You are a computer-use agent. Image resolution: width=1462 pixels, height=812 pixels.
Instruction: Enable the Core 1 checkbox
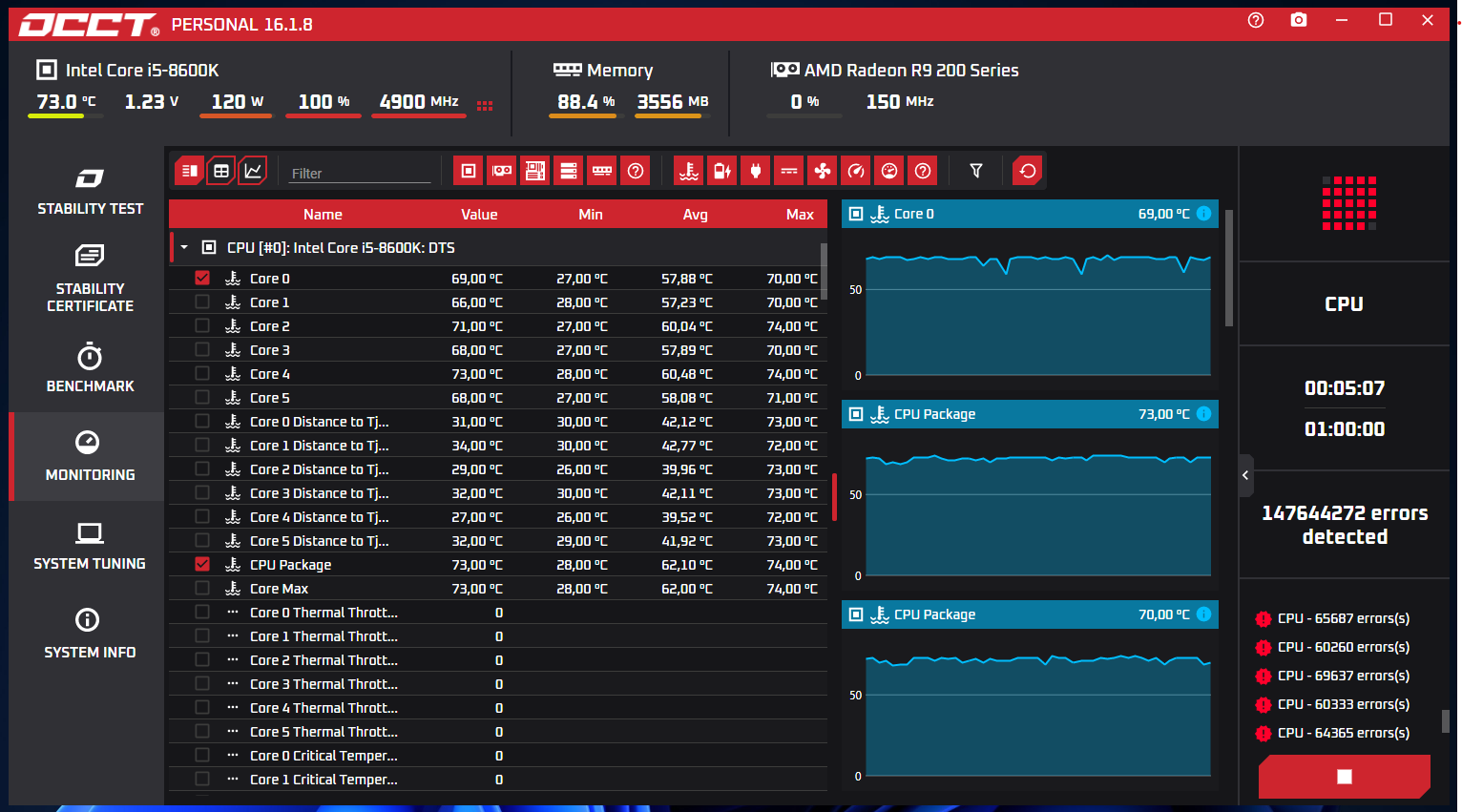click(201, 302)
